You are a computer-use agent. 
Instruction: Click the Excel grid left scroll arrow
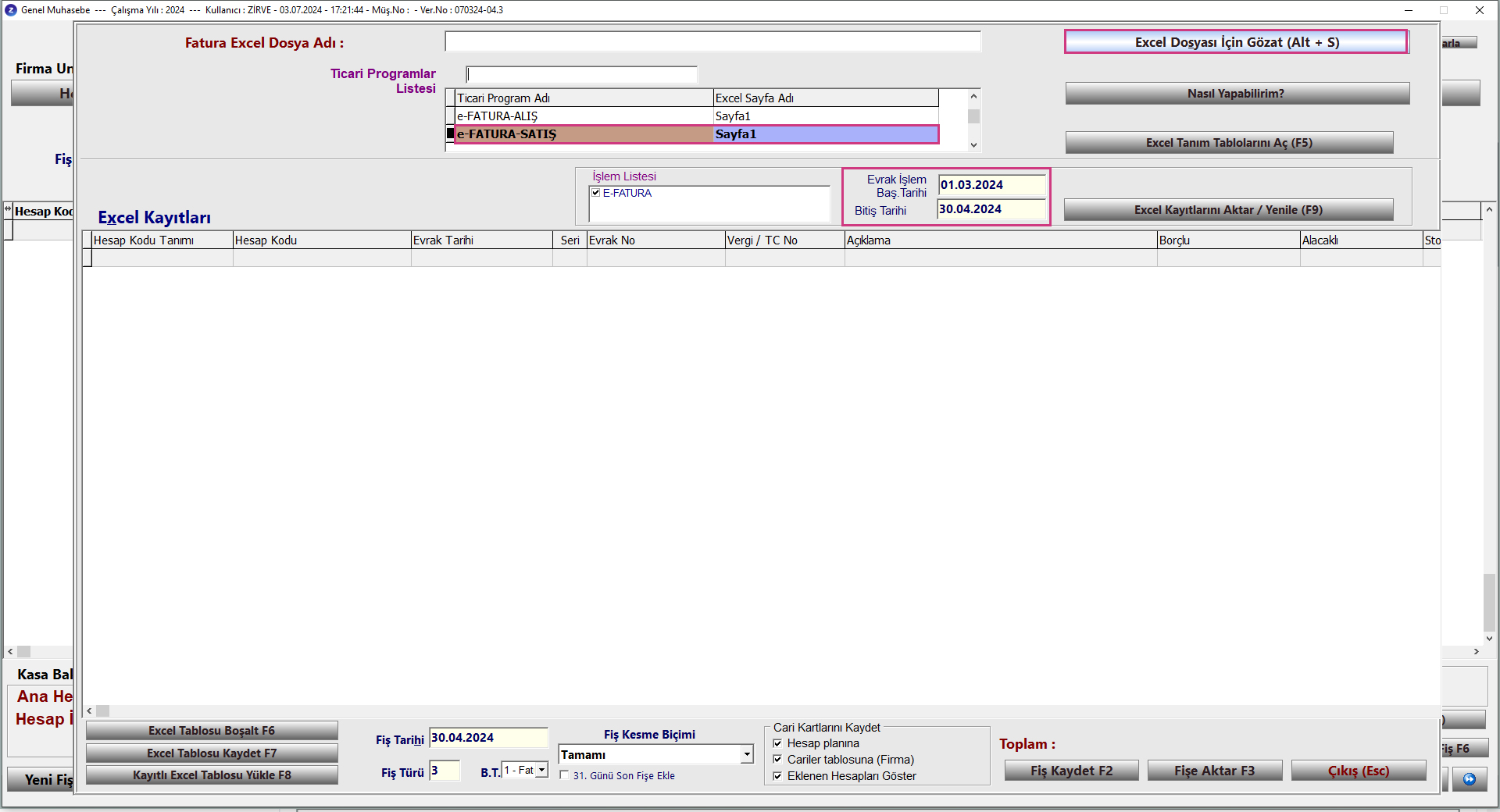point(90,710)
